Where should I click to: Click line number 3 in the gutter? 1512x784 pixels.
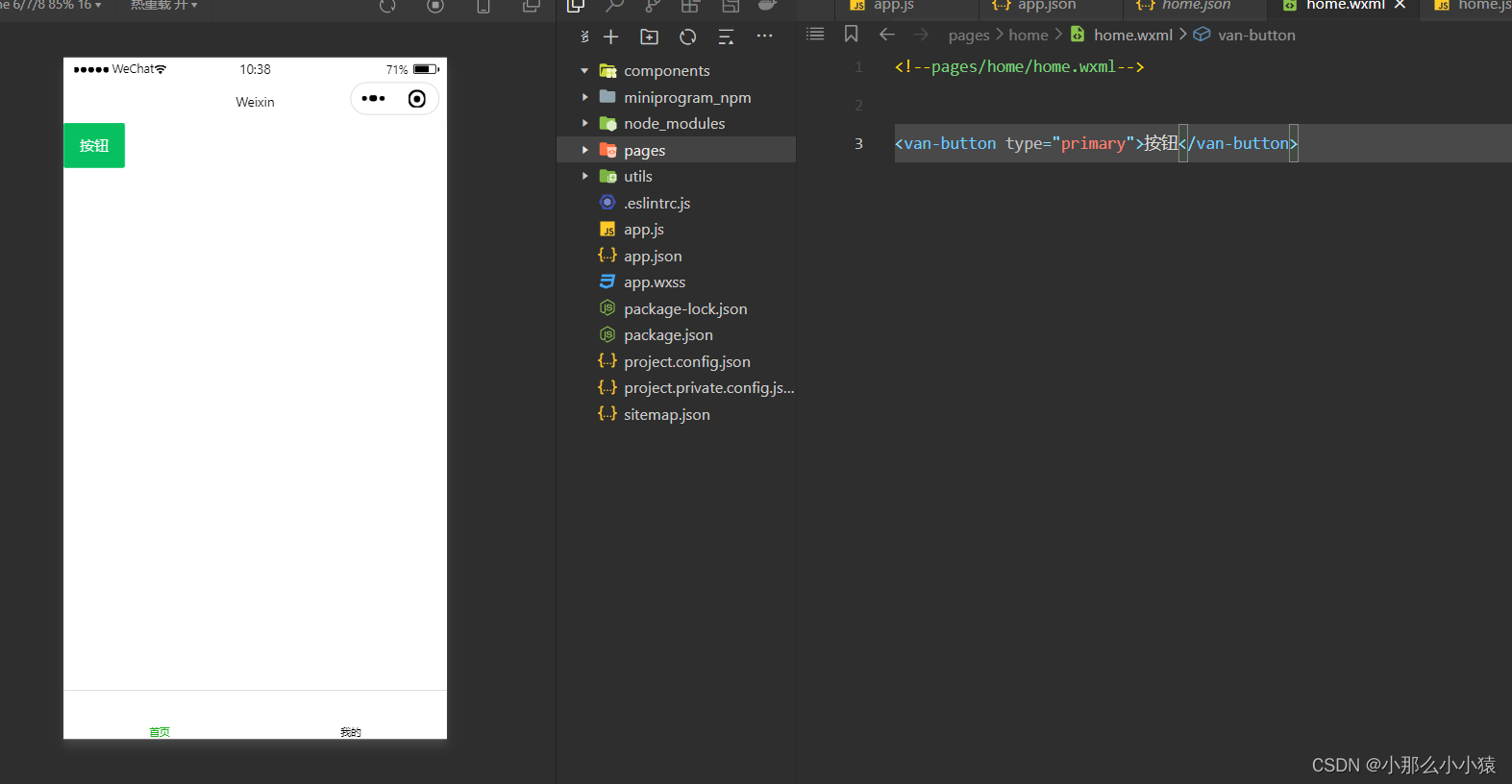pyautogui.click(x=858, y=143)
